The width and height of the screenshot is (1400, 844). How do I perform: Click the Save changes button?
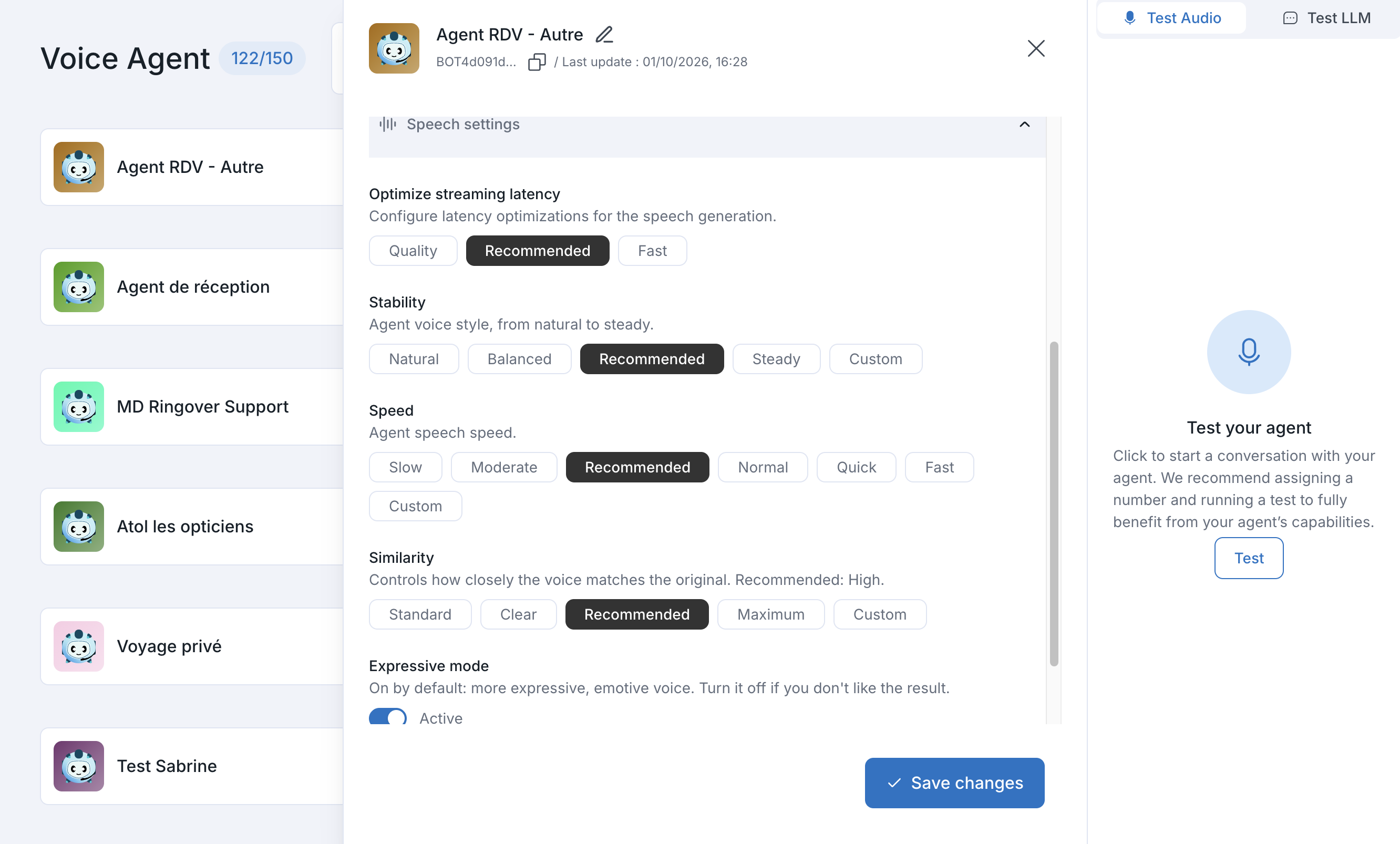point(954,783)
